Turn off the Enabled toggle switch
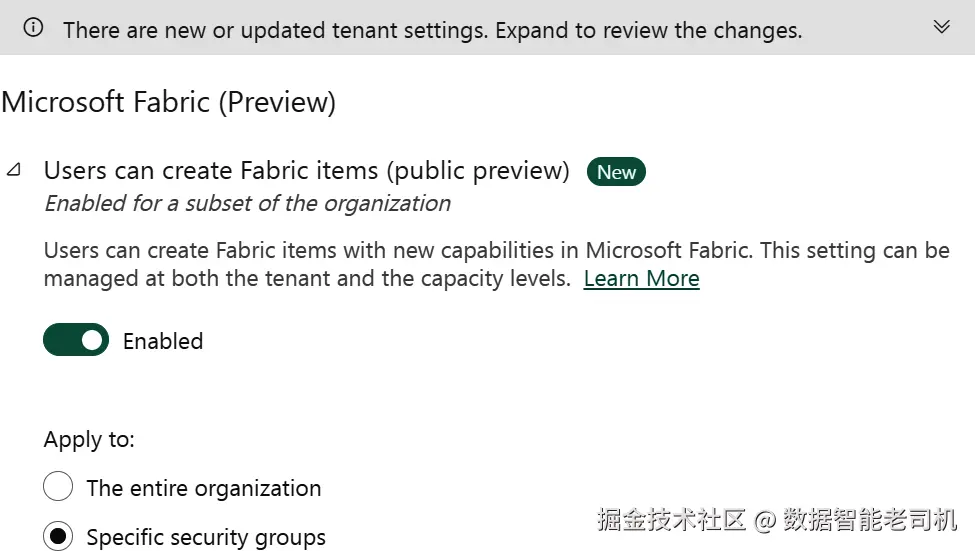 point(76,340)
